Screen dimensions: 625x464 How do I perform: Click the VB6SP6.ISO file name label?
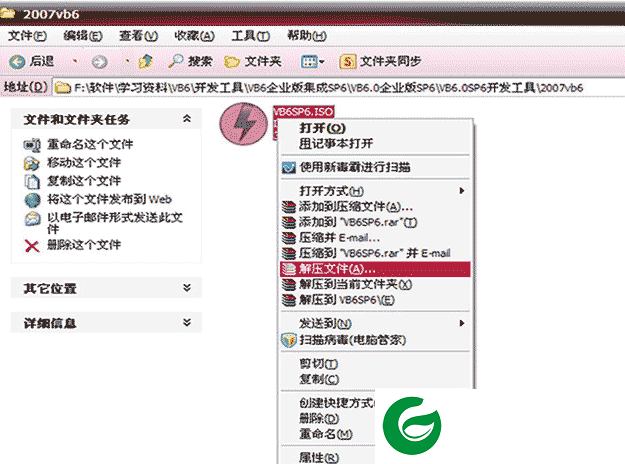coord(303,112)
